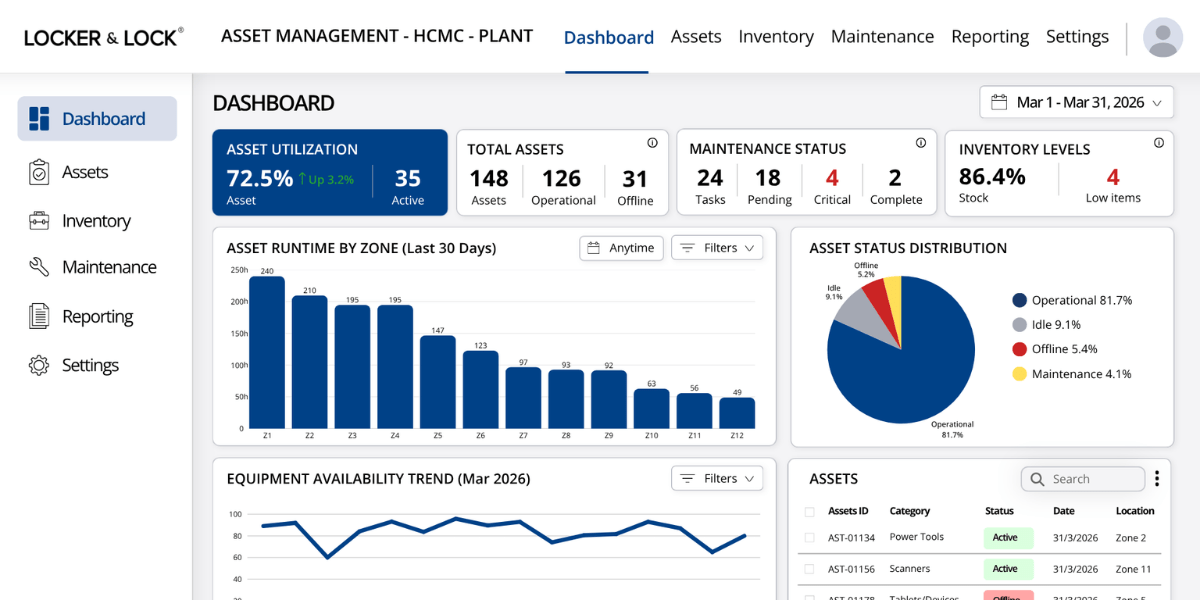The height and width of the screenshot is (600, 1200).
Task: Check the checkbox for asset AST-01156
Action: click(x=812, y=568)
